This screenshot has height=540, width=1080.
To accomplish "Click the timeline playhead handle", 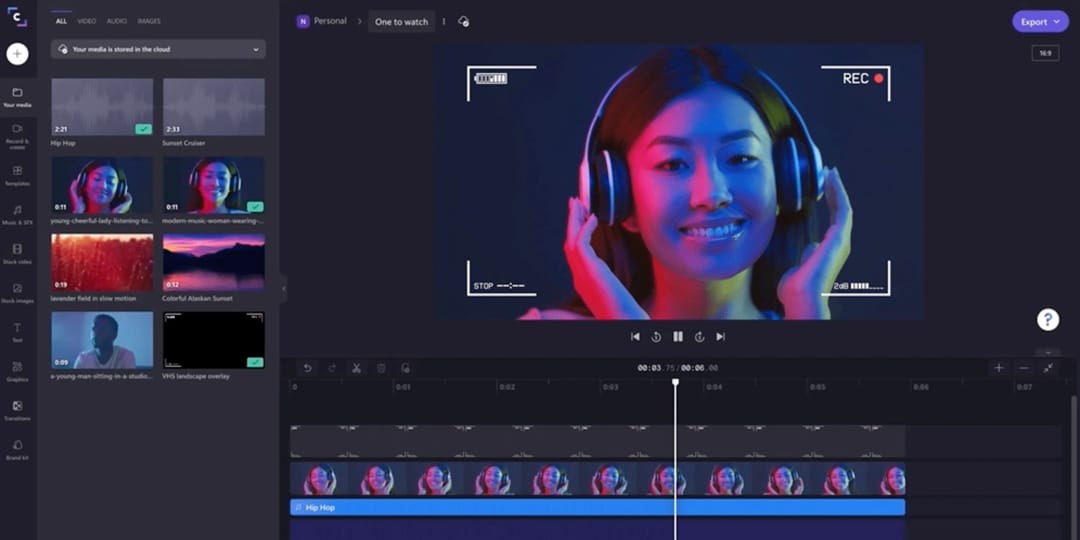I will 675,382.
